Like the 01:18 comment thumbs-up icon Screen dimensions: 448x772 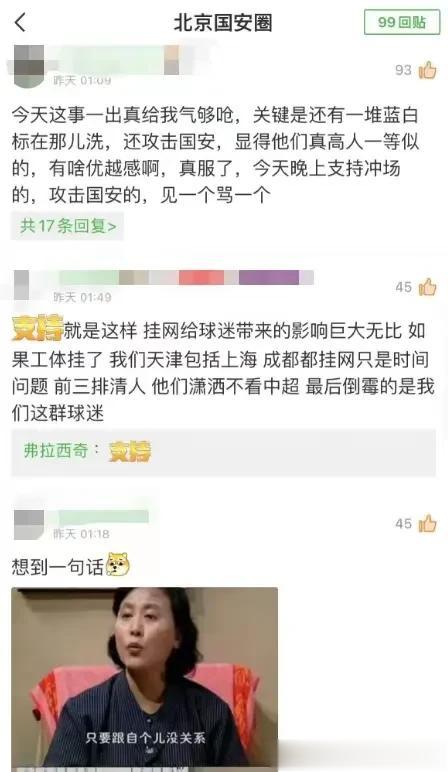(x=427, y=523)
